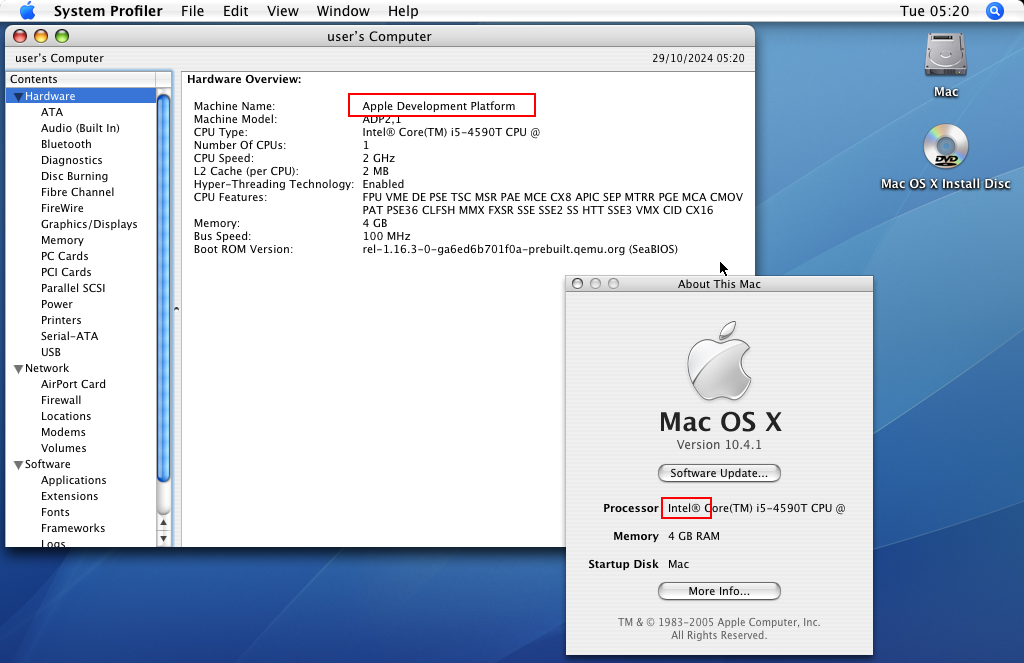Minimize the user's Computer window
The width and height of the screenshot is (1024, 663).
pos(41,37)
